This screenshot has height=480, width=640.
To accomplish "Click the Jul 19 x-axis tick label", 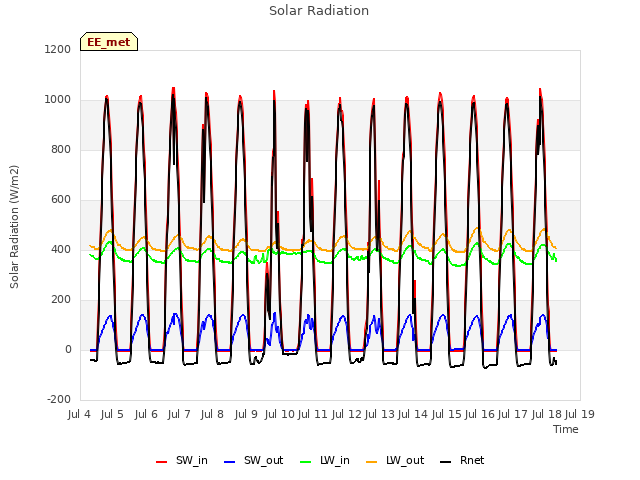I will pyautogui.click(x=580, y=414).
